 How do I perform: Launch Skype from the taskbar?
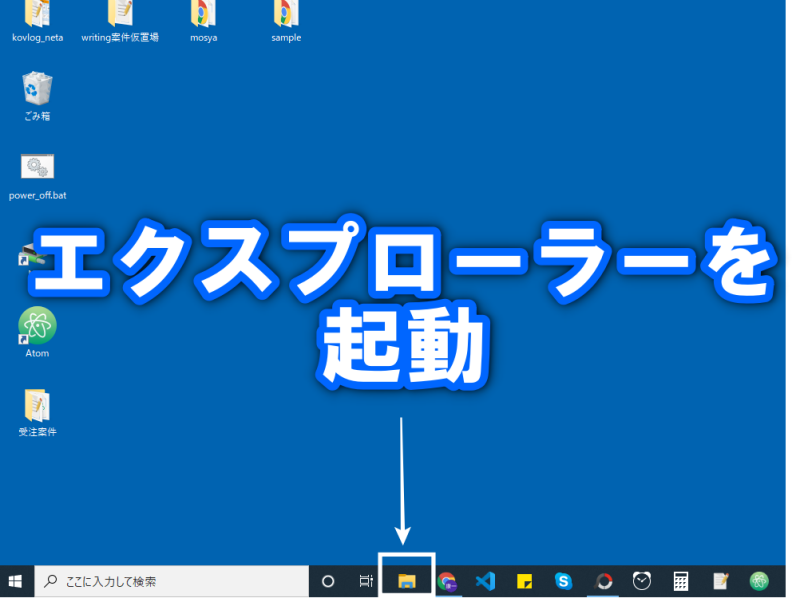coord(563,581)
